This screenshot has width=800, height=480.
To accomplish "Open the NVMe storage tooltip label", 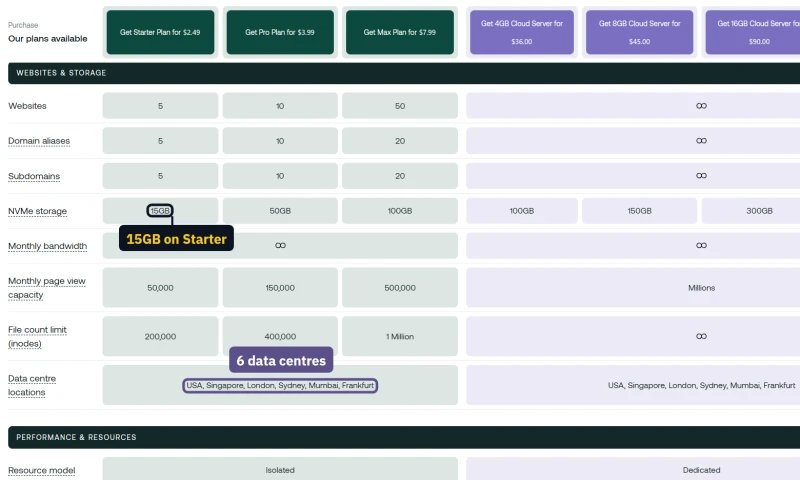I will coord(37,211).
